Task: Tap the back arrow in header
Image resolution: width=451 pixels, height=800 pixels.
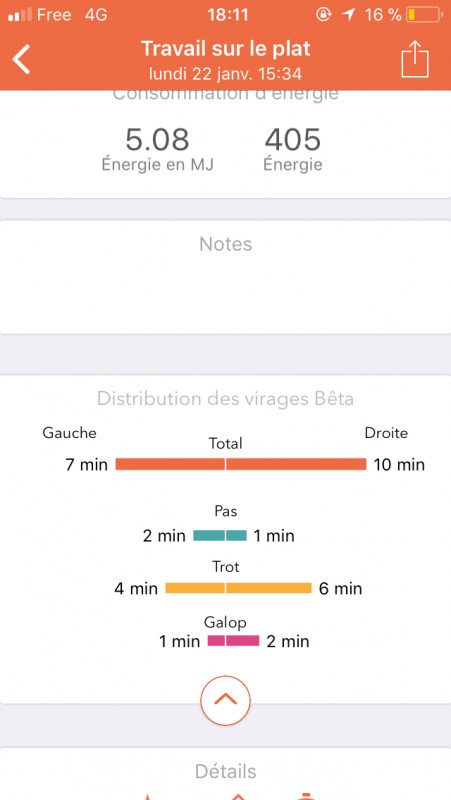Action: [x=22, y=59]
